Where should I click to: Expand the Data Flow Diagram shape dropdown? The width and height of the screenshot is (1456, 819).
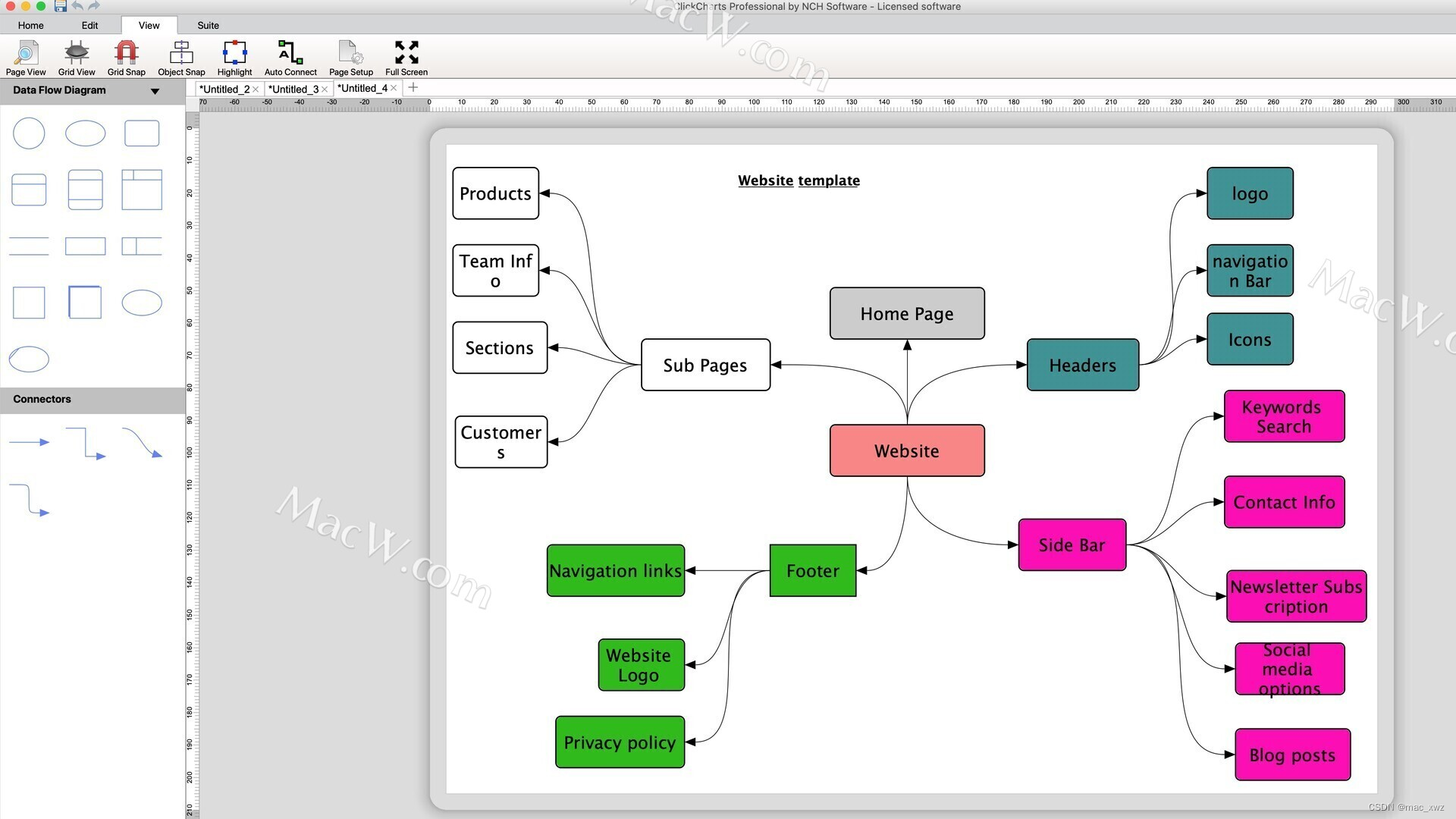[x=155, y=91]
